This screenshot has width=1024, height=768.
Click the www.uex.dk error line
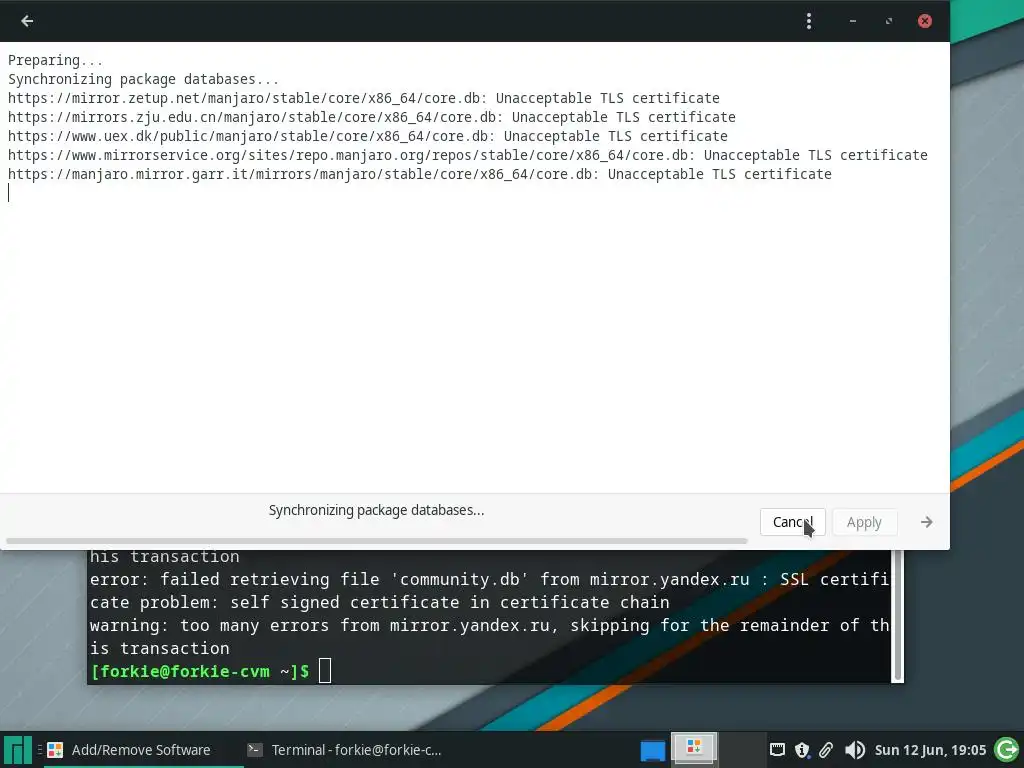pos(368,136)
